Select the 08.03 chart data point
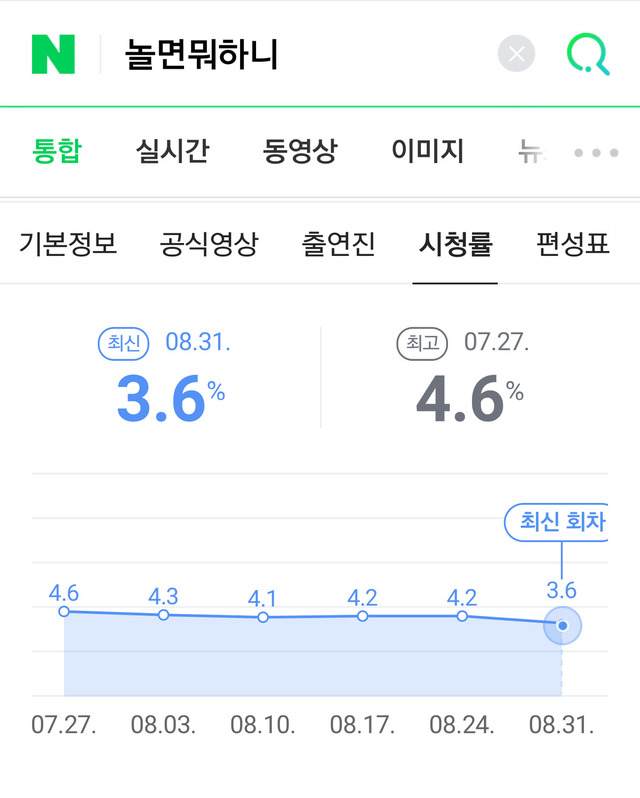 pyautogui.click(x=163, y=614)
